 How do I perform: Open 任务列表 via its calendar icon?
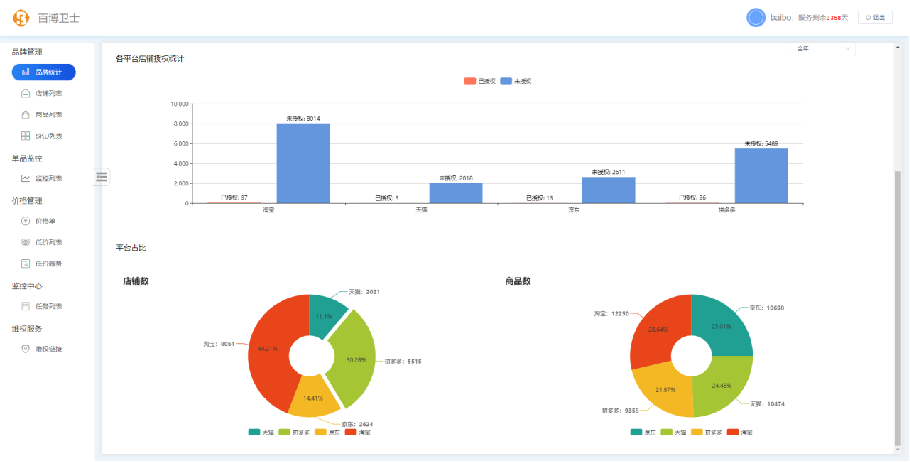tap(25, 306)
